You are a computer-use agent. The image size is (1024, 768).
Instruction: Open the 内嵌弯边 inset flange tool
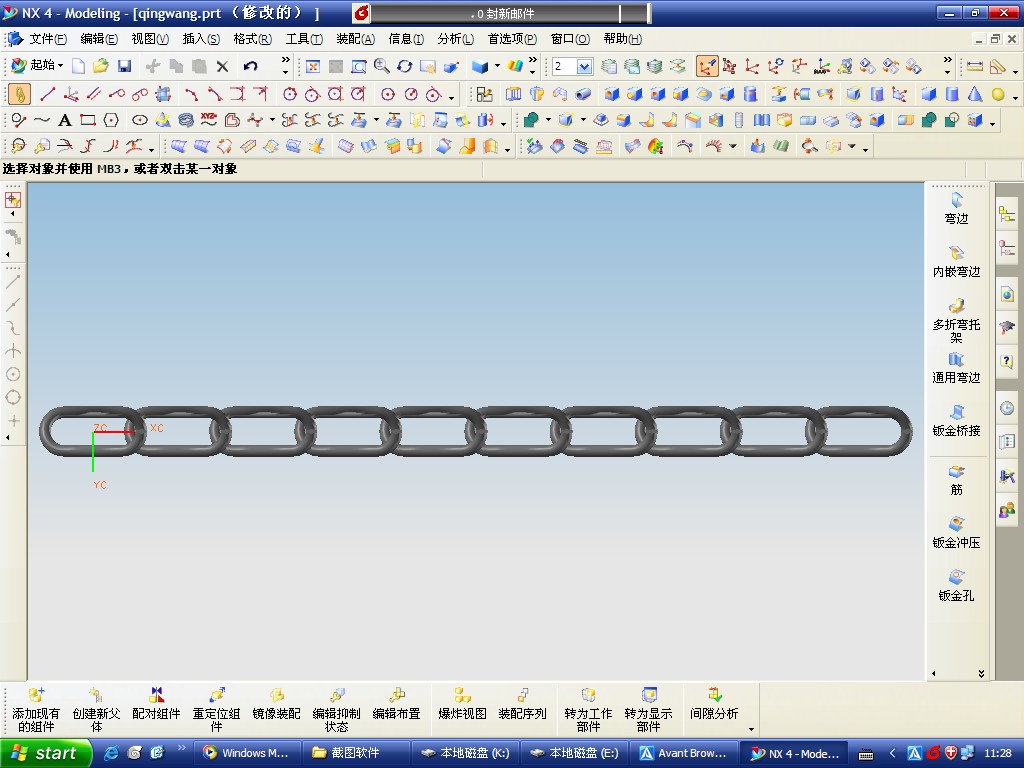(956, 261)
